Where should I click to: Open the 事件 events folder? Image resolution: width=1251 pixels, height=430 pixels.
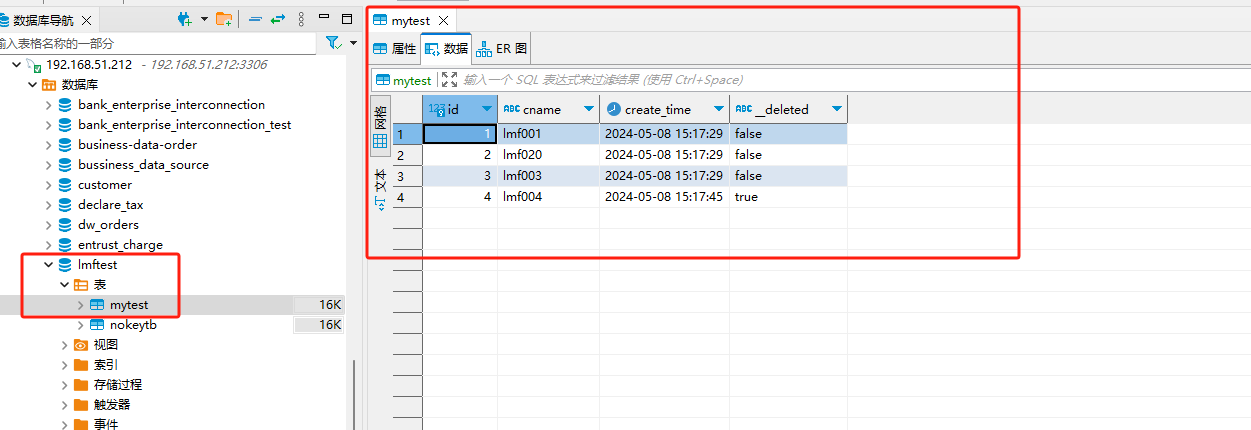pyautogui.click(x=106, y=424)
